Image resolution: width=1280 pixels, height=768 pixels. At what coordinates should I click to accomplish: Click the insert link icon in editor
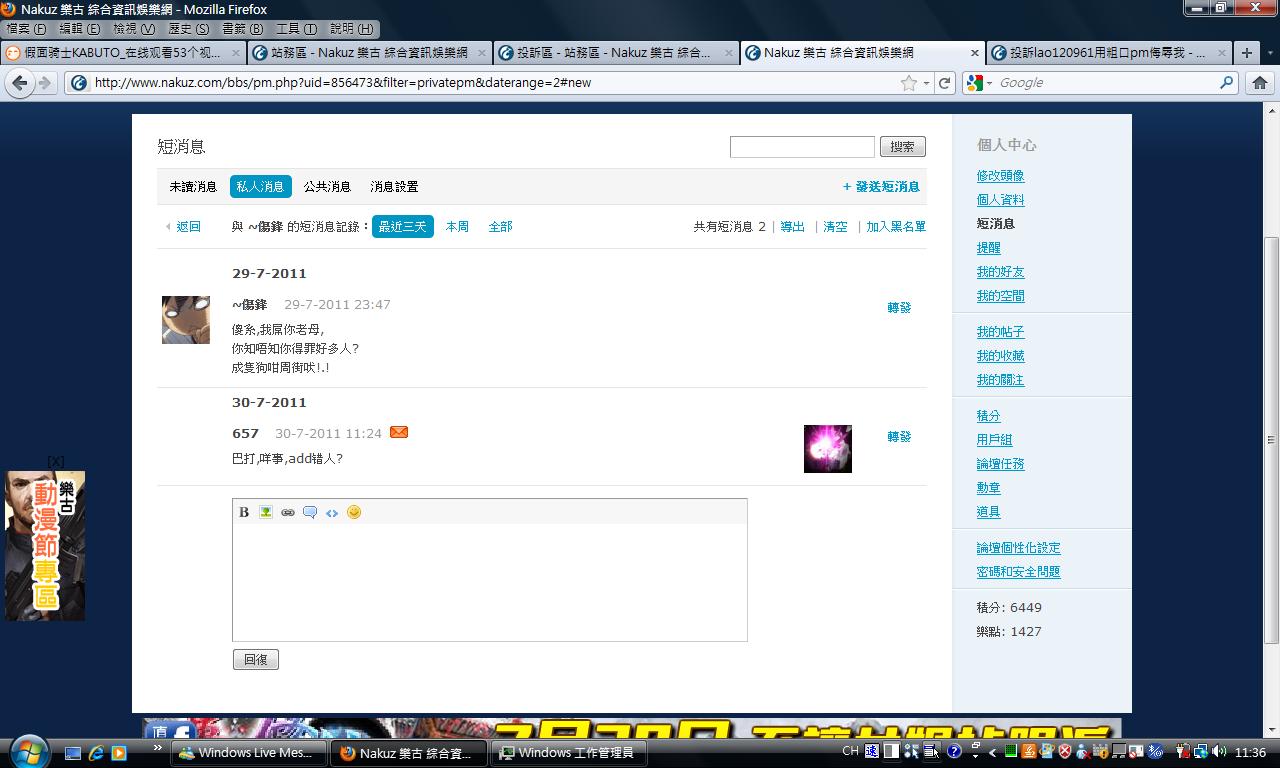[x=288, y=512]
